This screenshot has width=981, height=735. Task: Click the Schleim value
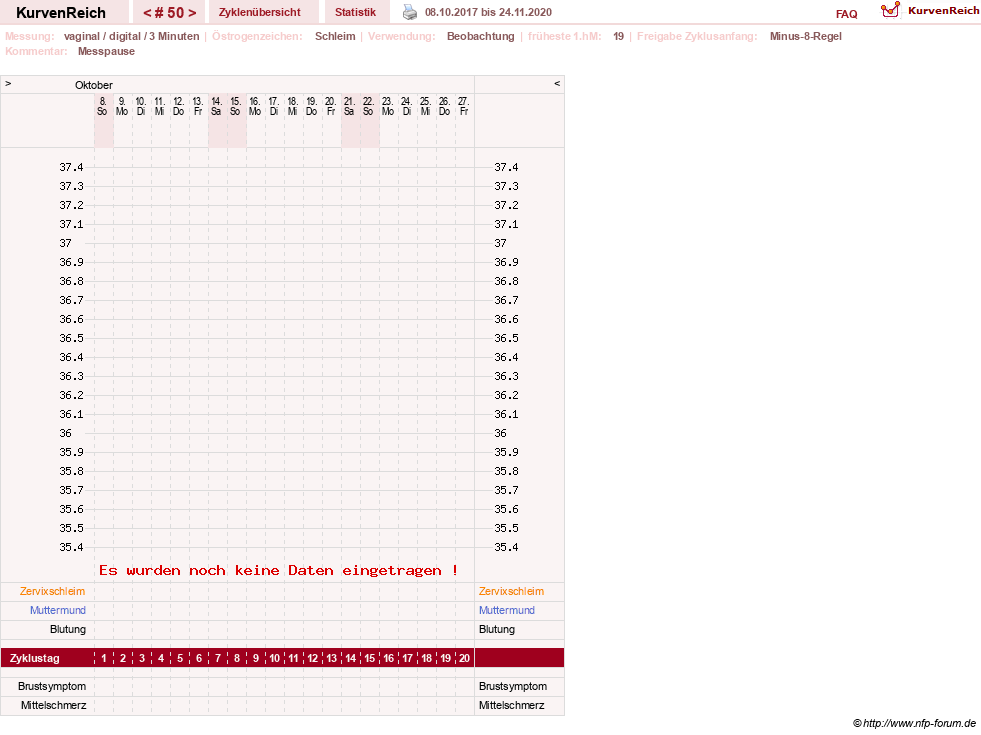[335, 36]
